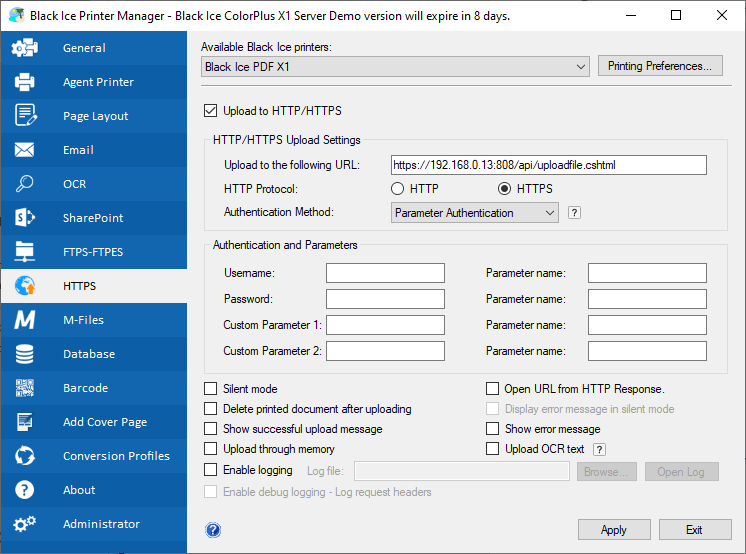Click the SharePoint icon in sidebar
Image resolution: width=746 pixels, height=554 pixels.
pyautogui.click(x=25, y=218)
